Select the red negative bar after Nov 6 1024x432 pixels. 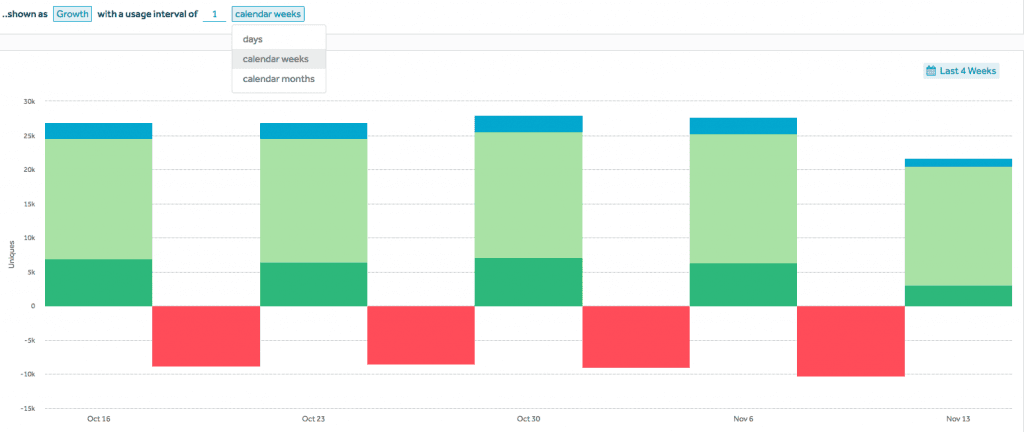click(x=851, y=341)
